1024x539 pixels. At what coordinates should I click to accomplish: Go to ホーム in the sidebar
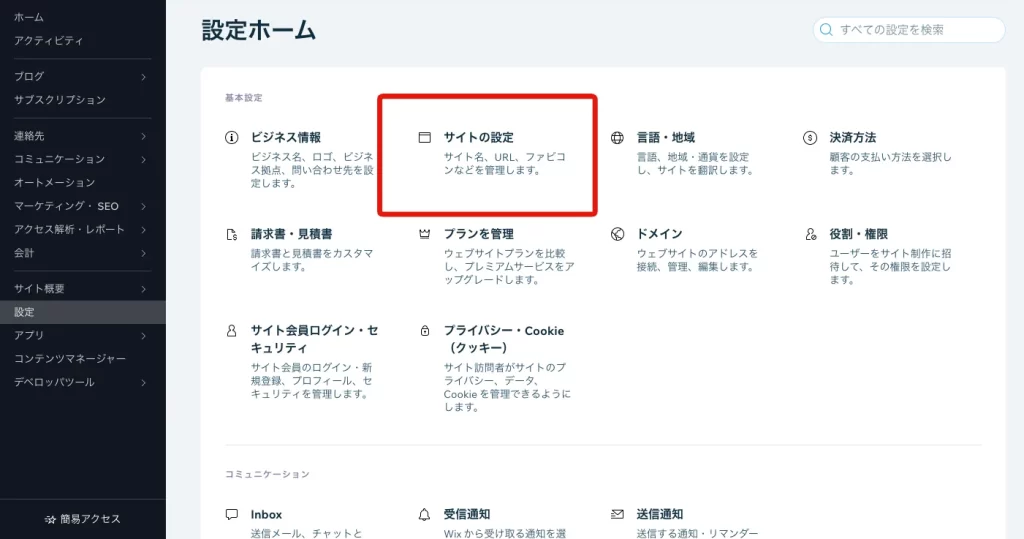pos(29,18)
